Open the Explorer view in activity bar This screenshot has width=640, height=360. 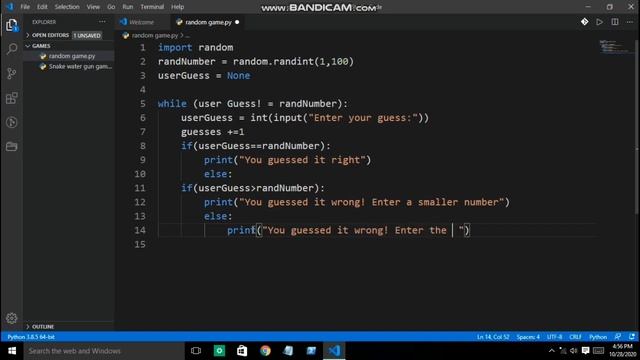(x=11, y=25)
